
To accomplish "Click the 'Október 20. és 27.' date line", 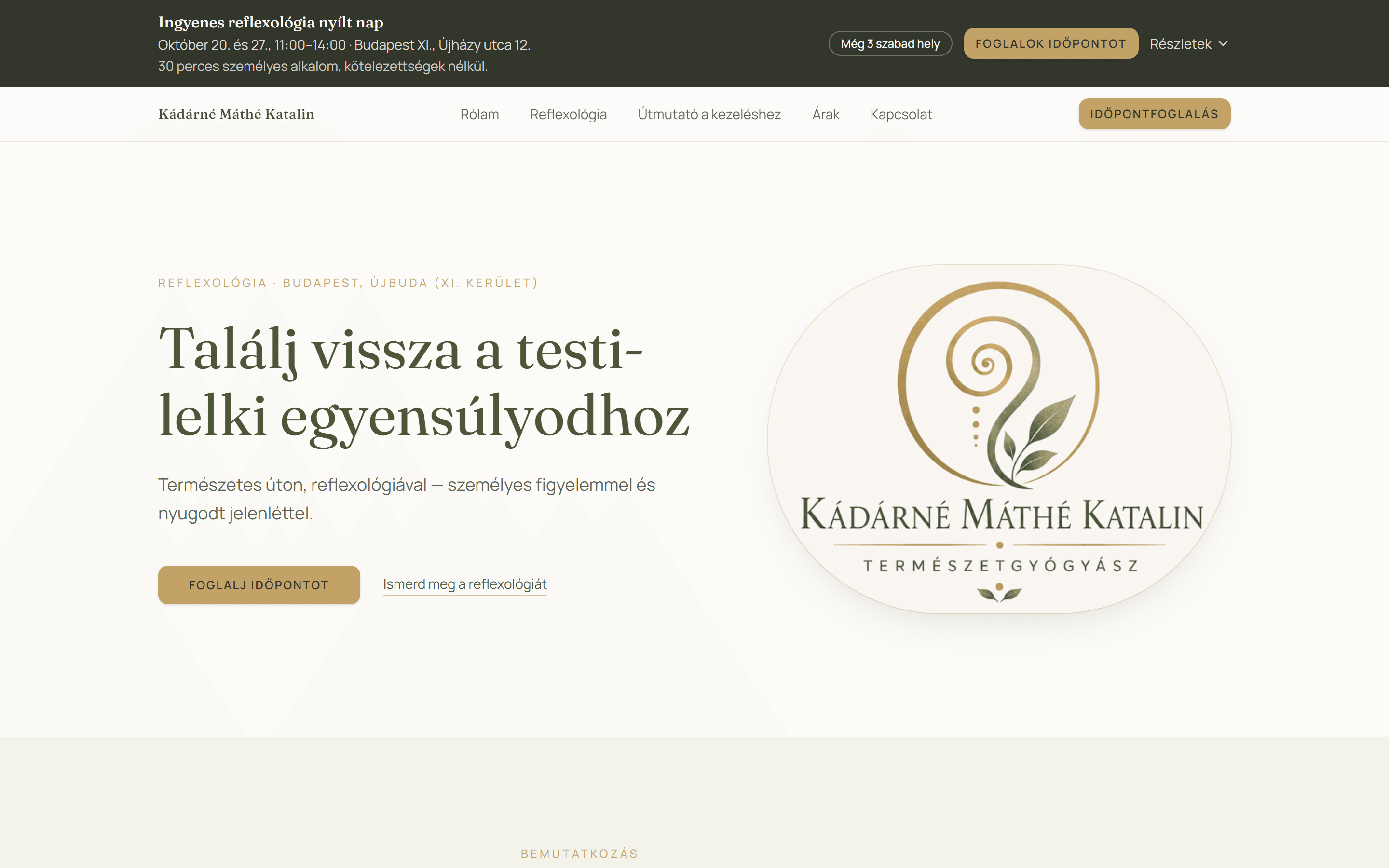I will pos(344,45).
